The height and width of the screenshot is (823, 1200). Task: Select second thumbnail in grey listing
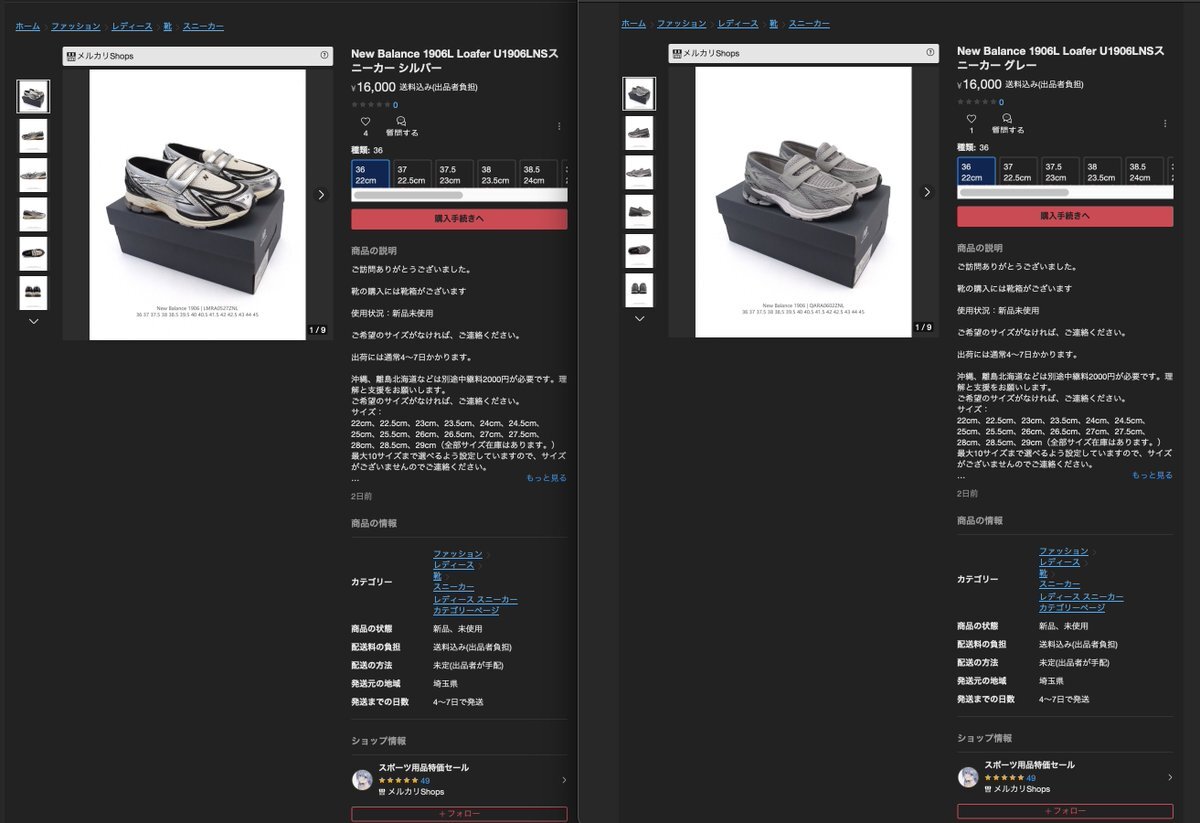639,133
